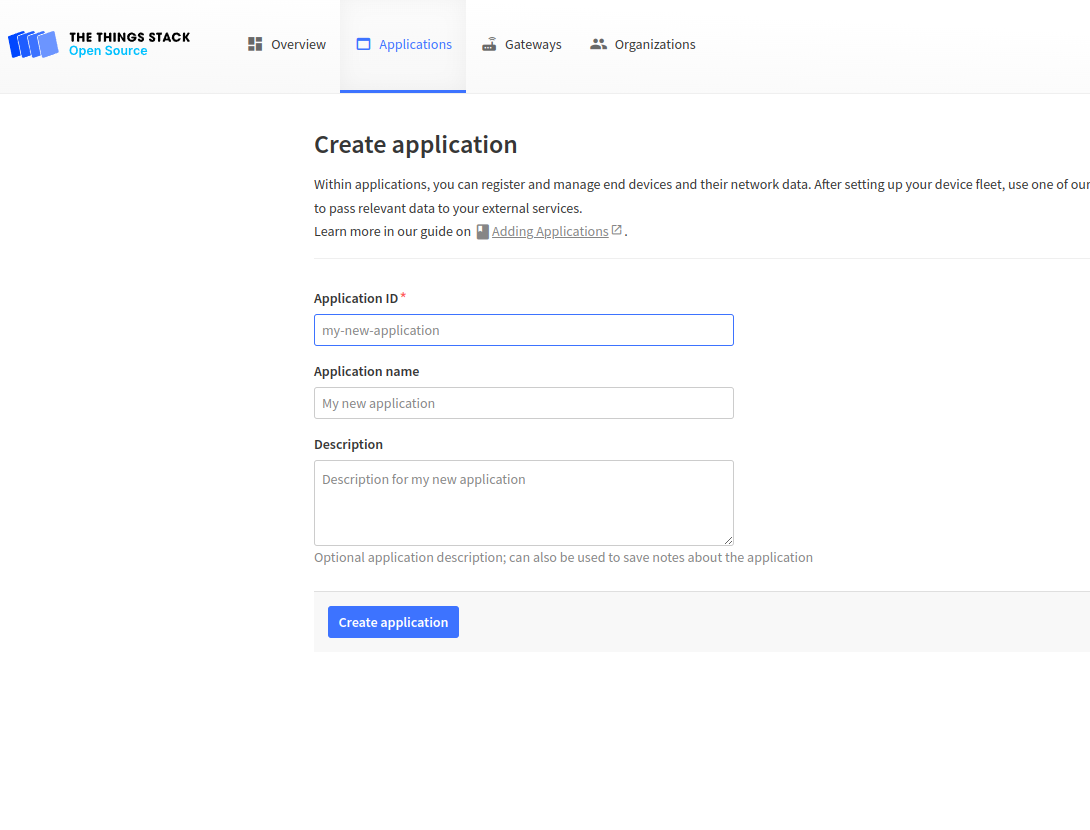Click the Application ID field label
1090x830 pixels.
click(x=355, y=298)
